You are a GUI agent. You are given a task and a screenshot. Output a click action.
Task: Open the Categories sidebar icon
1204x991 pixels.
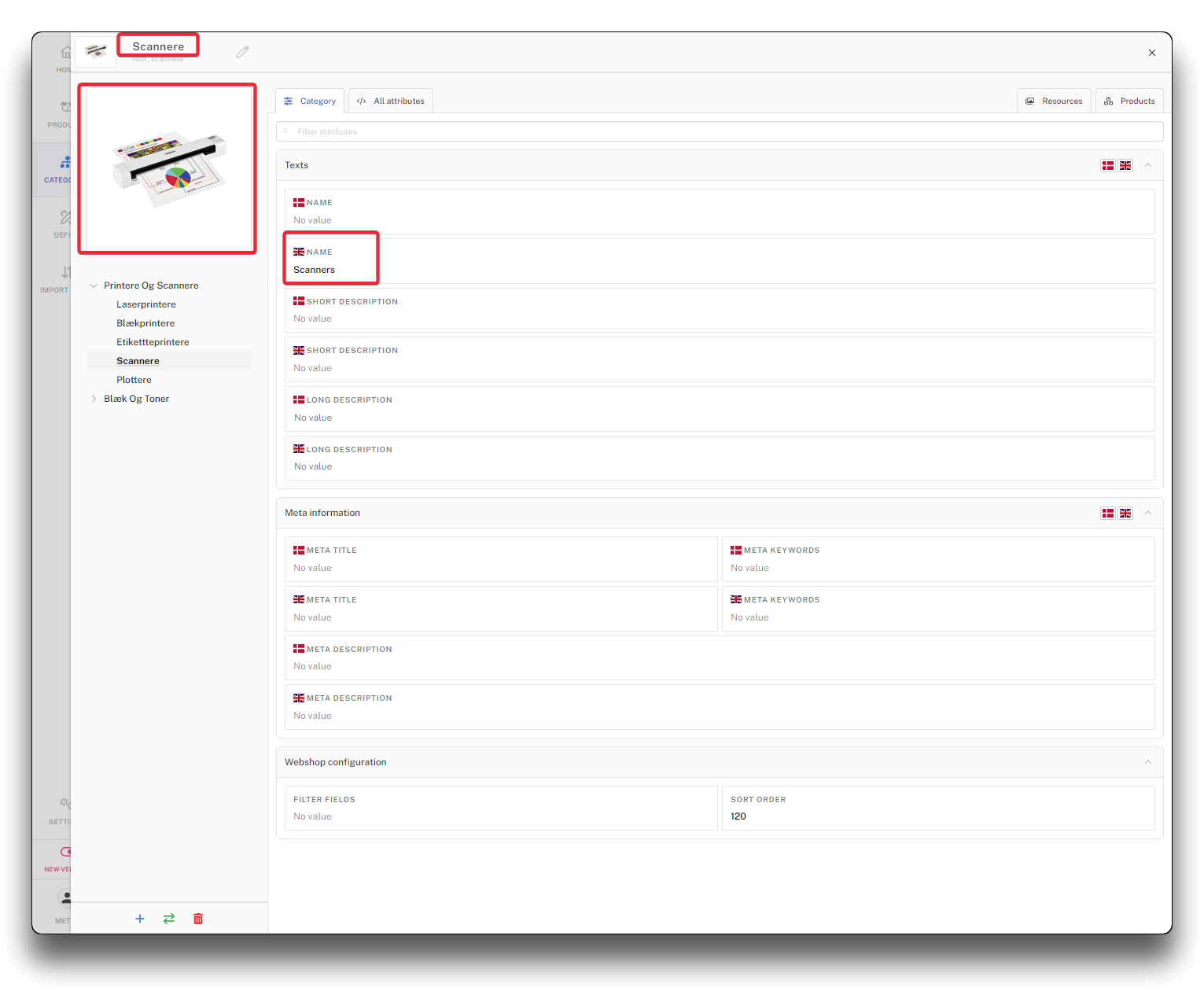pyautogui.click(x=63, y=167)
